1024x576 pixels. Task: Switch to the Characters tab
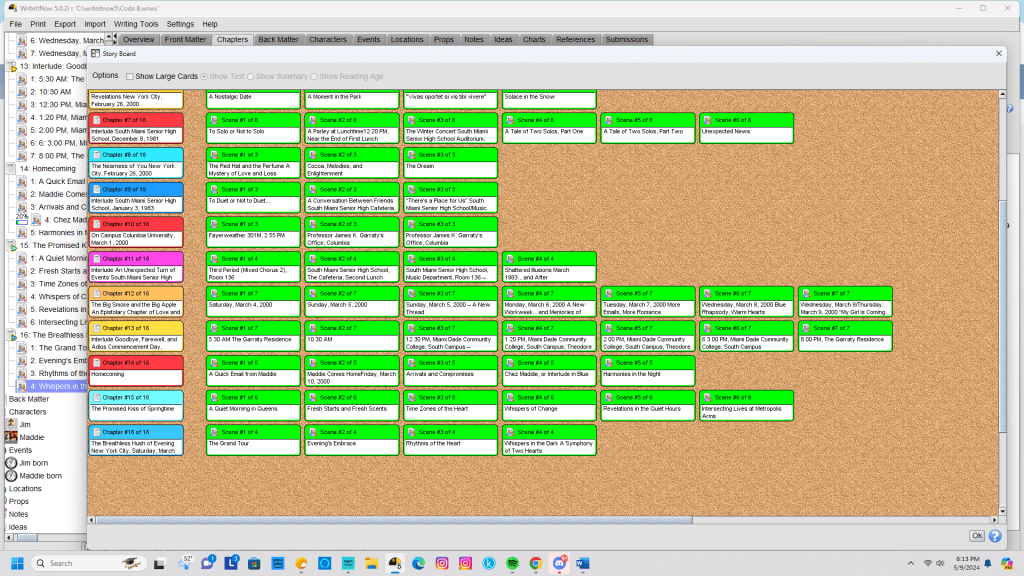[328, 39]
